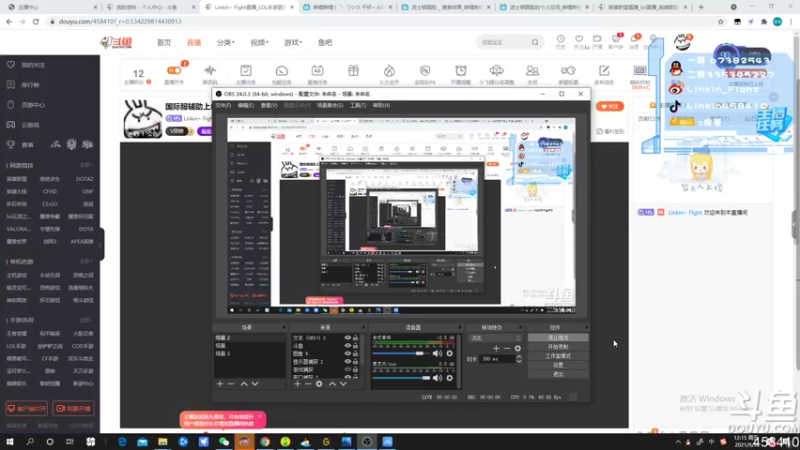Open the keyboard shortcut control icon
The width and height of the screenshot is (800, 450).
pyautogui.click(x=640, y=71)
